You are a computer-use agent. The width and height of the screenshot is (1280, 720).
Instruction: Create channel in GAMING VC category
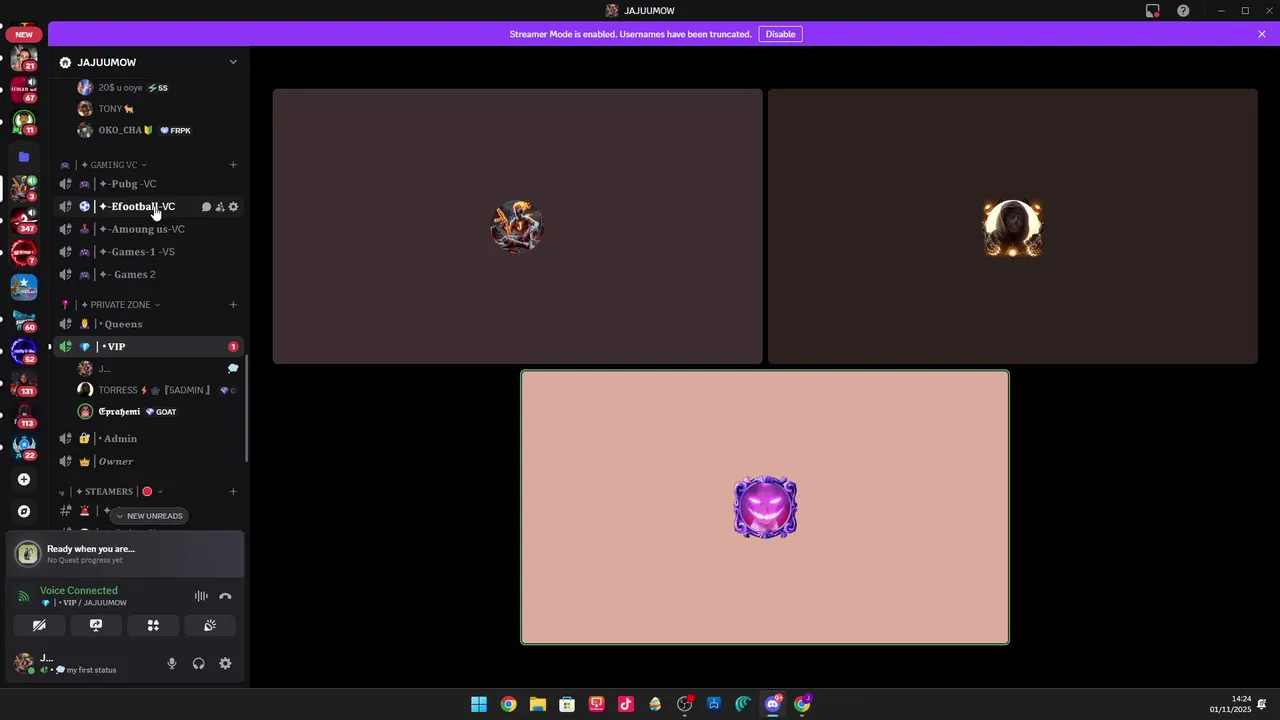point(233,165)
